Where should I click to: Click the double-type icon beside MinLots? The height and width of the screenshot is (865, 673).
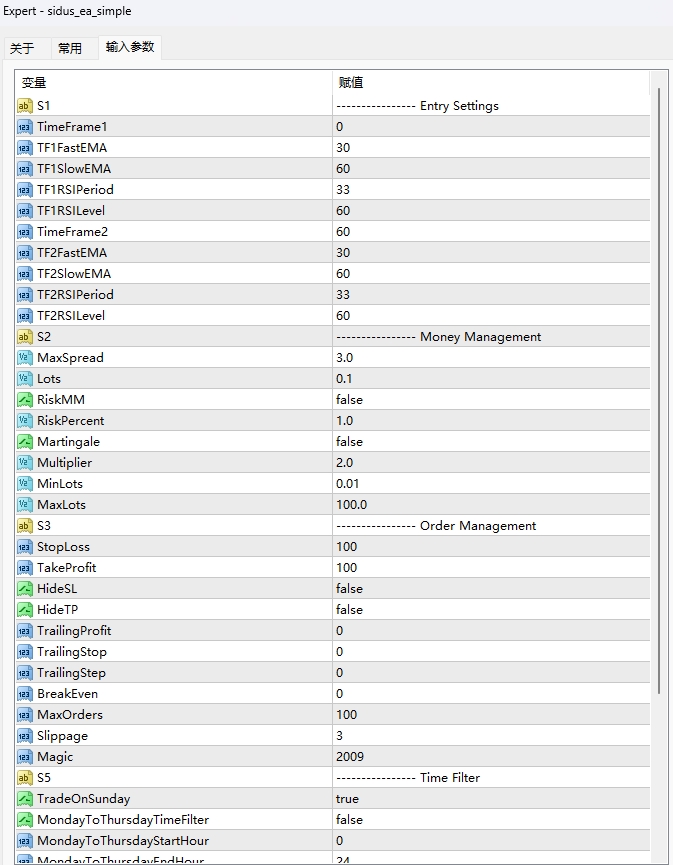(x=24, y=483)
